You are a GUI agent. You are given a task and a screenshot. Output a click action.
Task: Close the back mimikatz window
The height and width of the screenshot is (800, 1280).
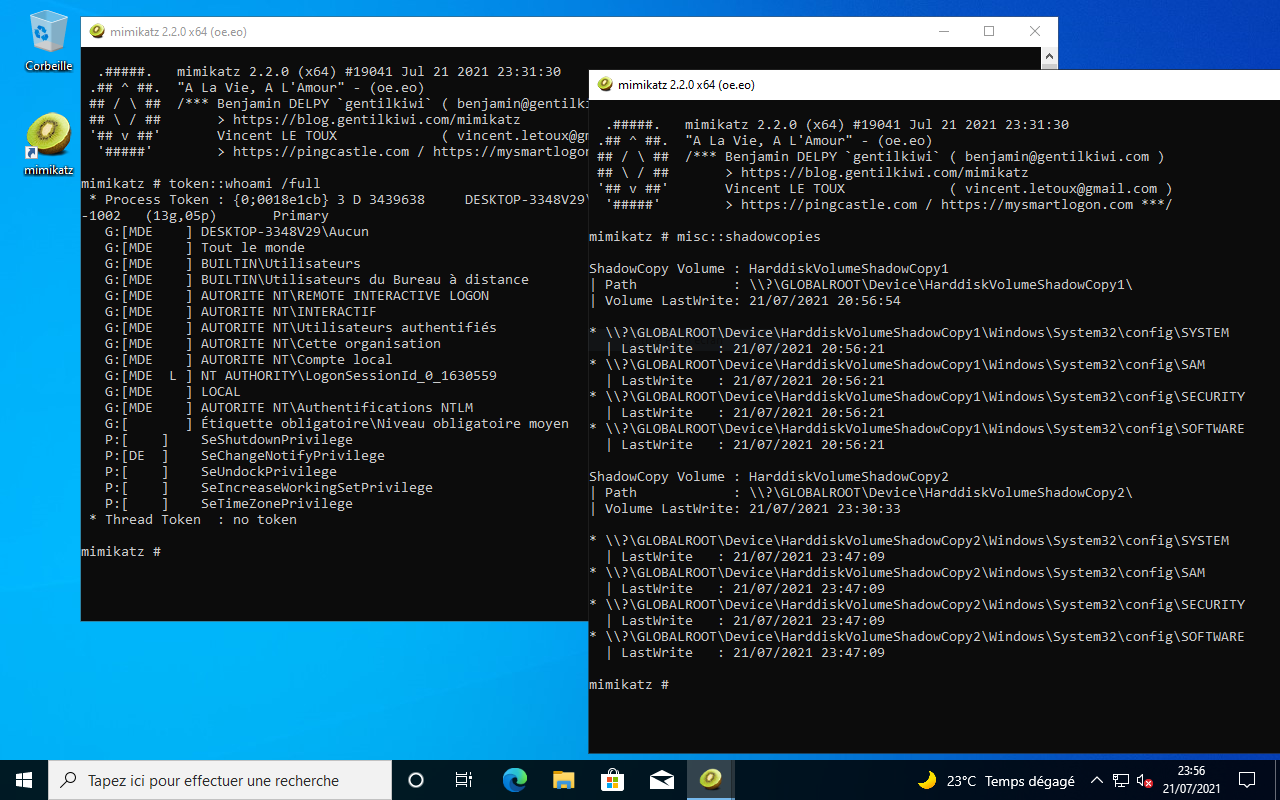(x=1035, y=31)
